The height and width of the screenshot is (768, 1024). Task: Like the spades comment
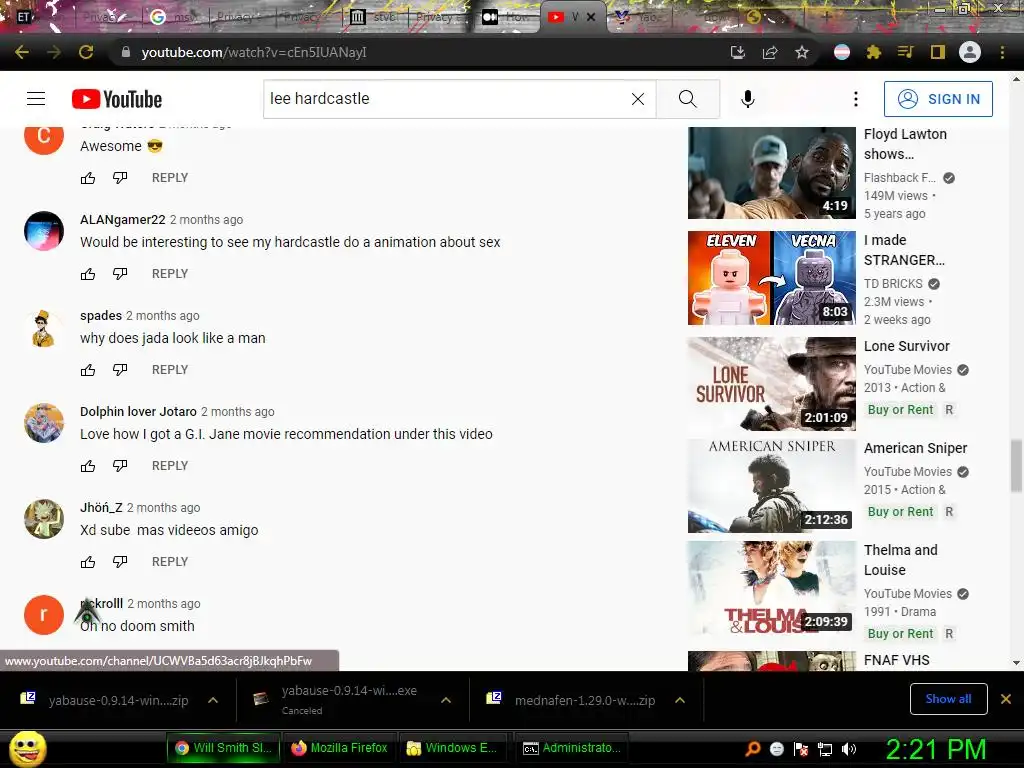click(88, 370)
